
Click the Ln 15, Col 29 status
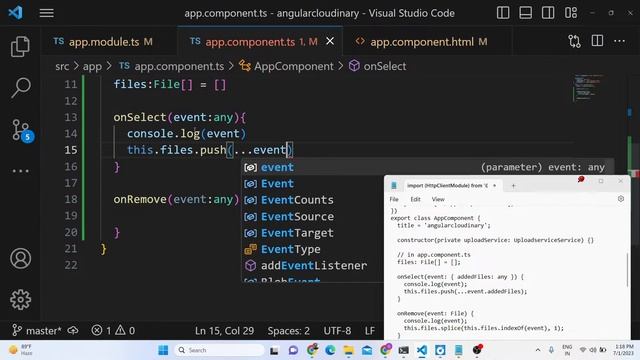[224, 330]
